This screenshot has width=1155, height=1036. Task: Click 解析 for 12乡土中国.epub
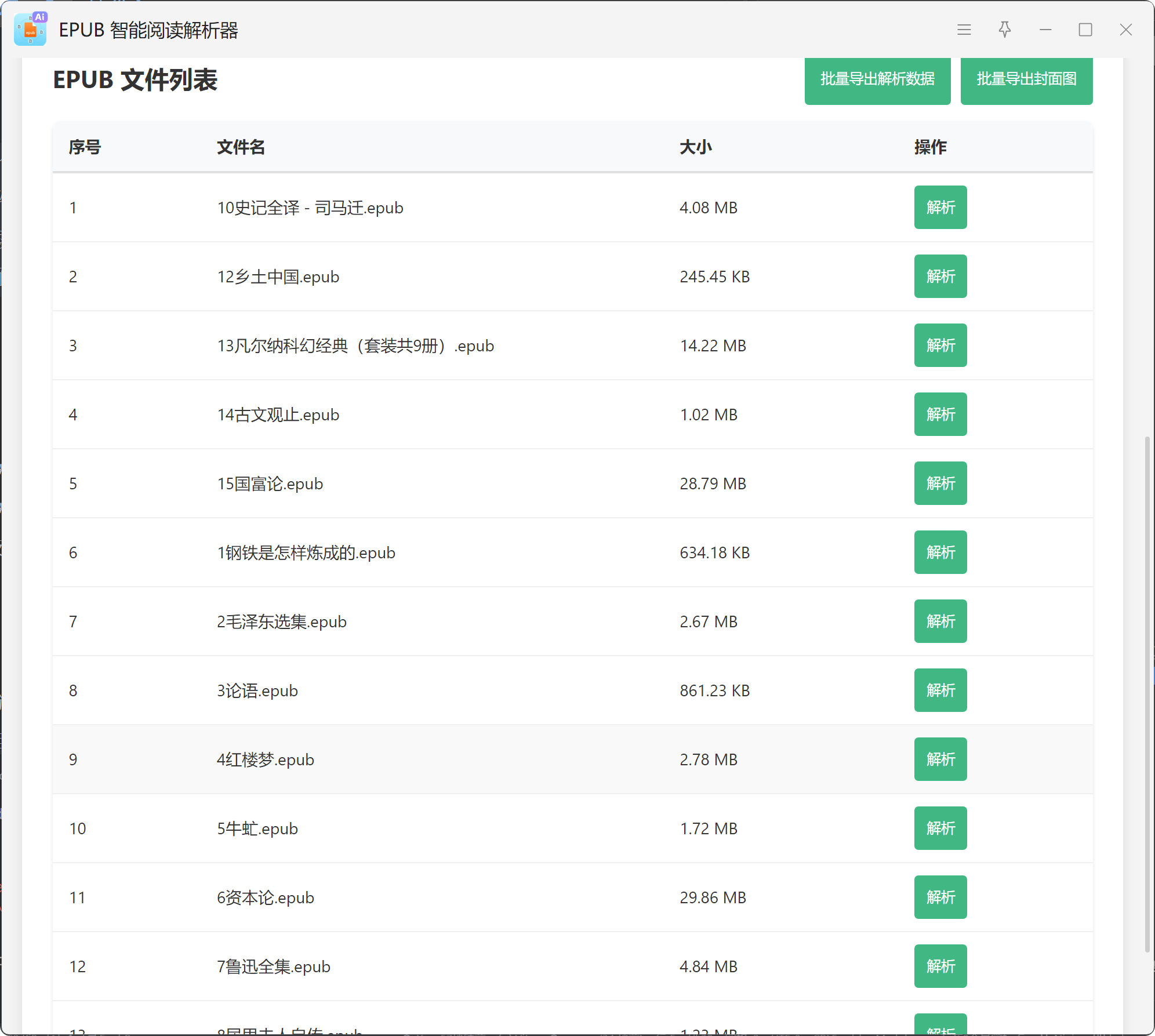pyautogui.click(x=940, y=276)
